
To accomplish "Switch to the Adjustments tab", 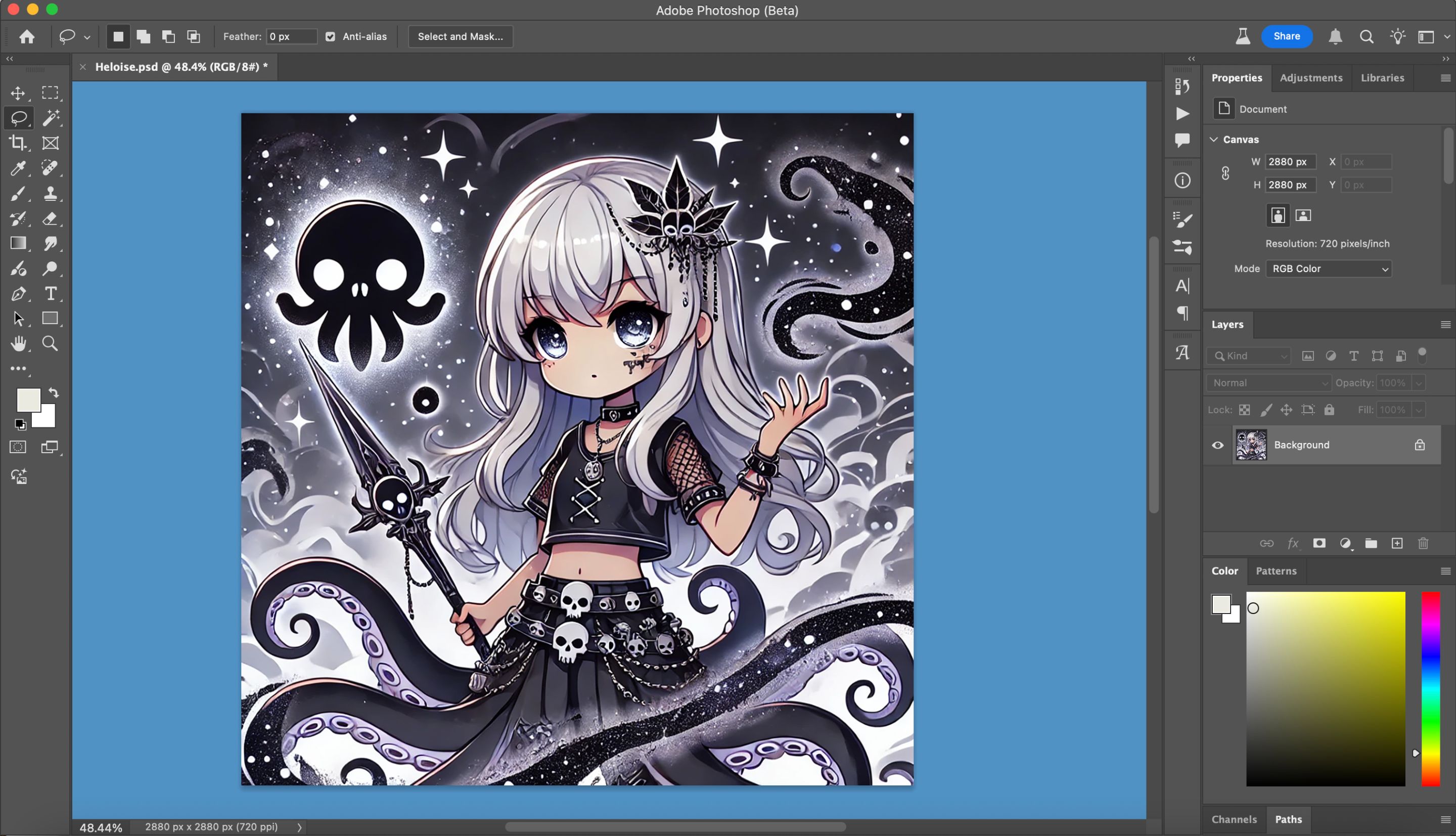I will pos(1311,77).
